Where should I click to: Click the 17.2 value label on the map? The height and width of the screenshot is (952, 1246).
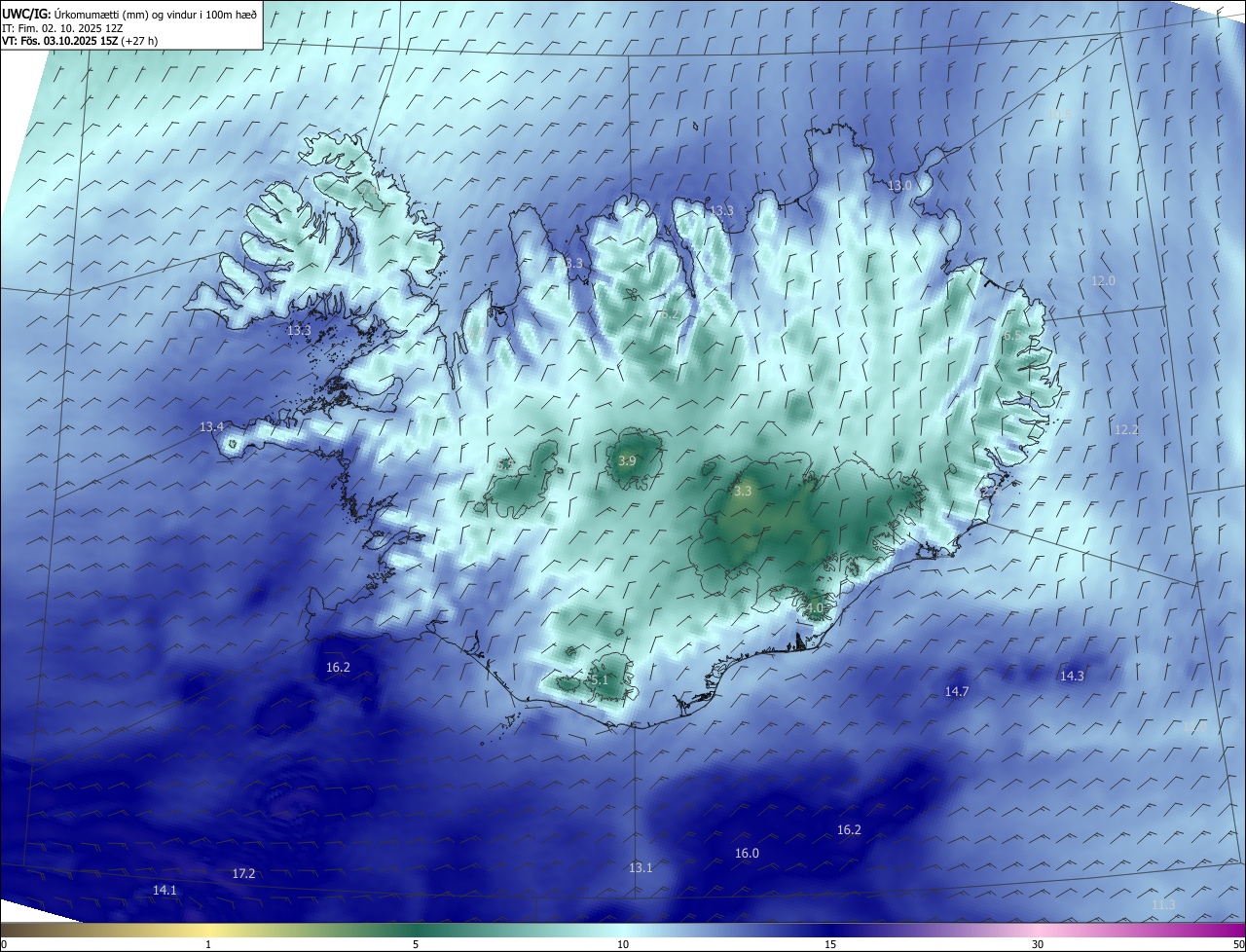coord(243,874)
